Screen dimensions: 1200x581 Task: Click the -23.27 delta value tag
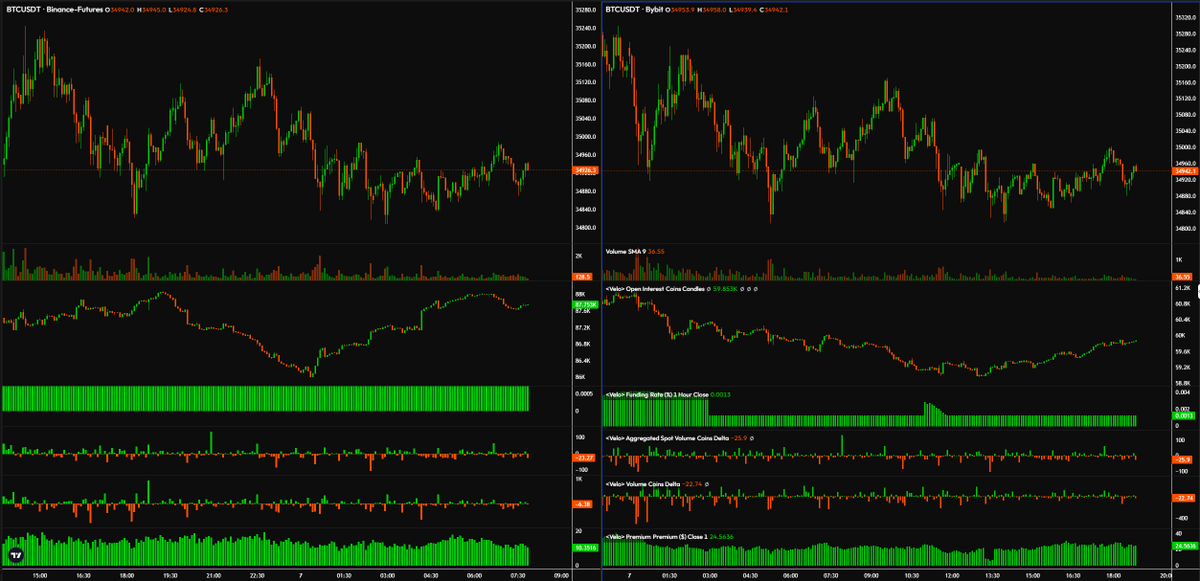[x=586, y=457]
